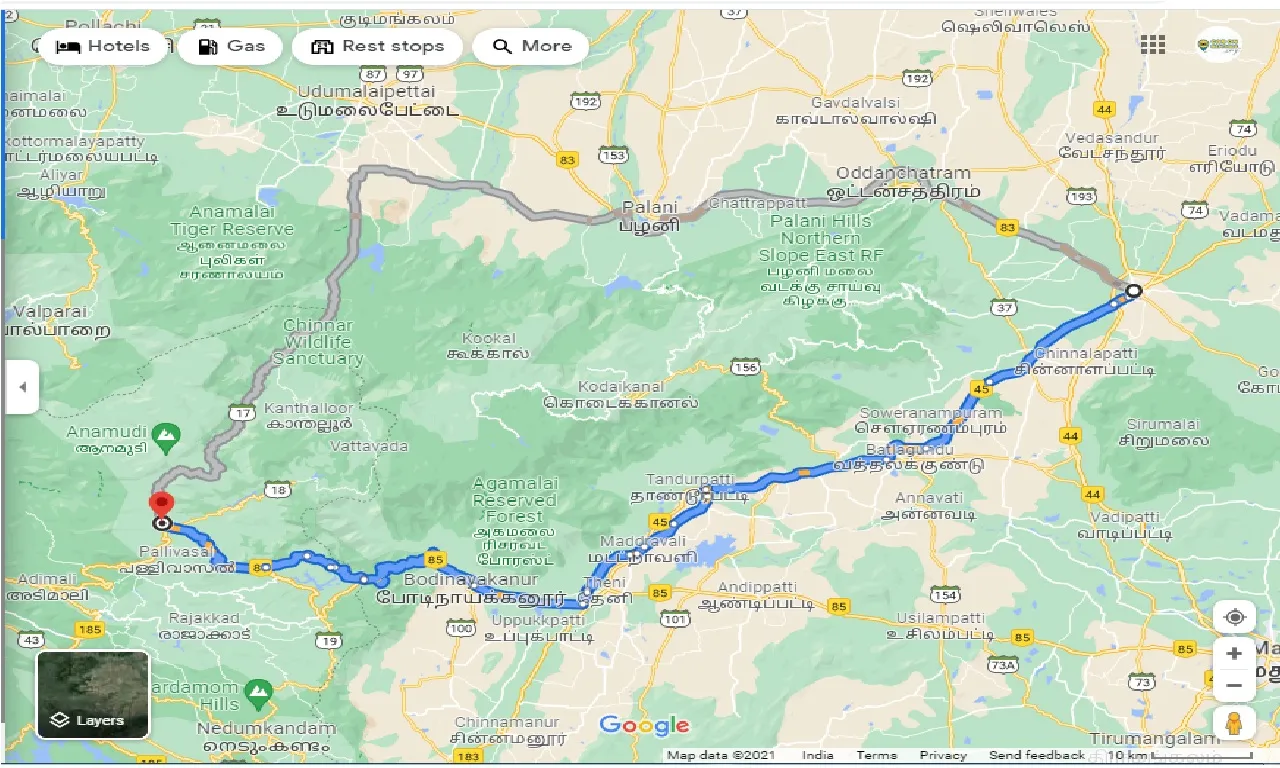Toggle the Layers satellite view thumbnail
This screenshot has width=1280, height=768.
93,695
